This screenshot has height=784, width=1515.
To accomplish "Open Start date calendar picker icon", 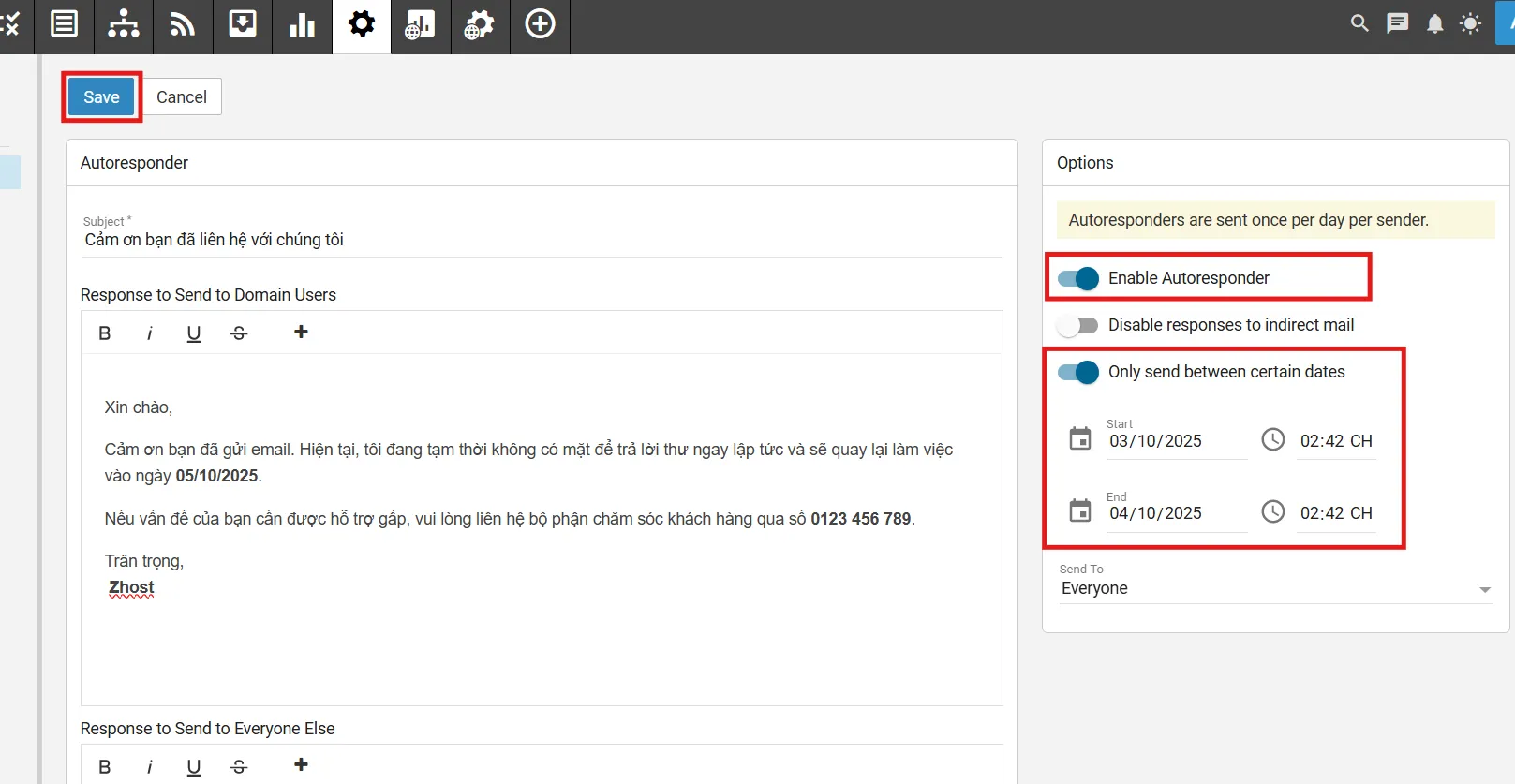I will pos(1080,438).
